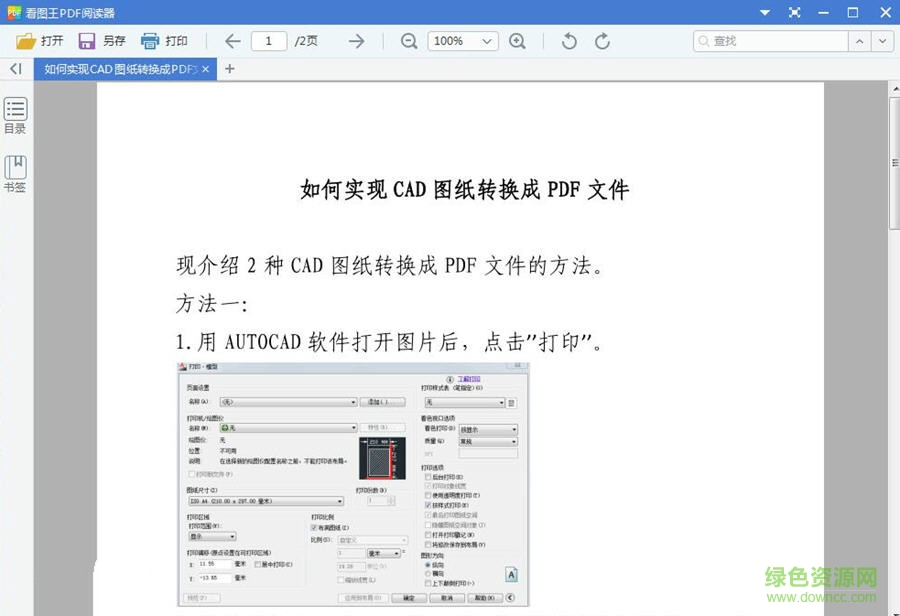The image size is (900, 616).
Task: Show the 目录 contents panel
Action: pyautogui.click(x=15, y=113)
